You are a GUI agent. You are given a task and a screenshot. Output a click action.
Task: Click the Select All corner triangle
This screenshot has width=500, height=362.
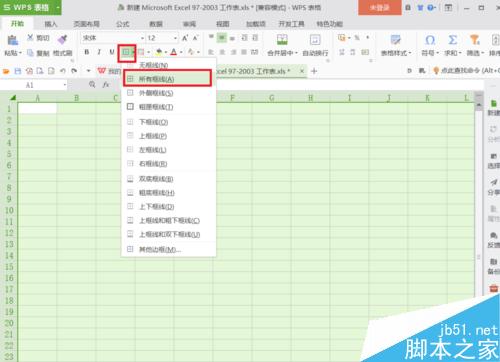click(12, 98)
